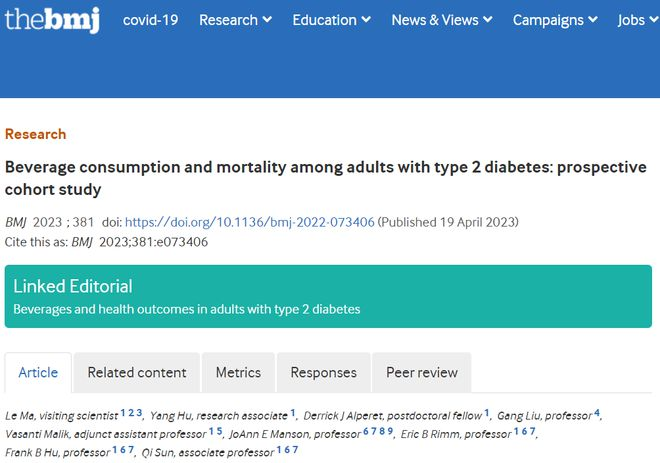Viewport: 660px width, 463px height.
Task: Switch to the Related content tab
Action: 137,373
